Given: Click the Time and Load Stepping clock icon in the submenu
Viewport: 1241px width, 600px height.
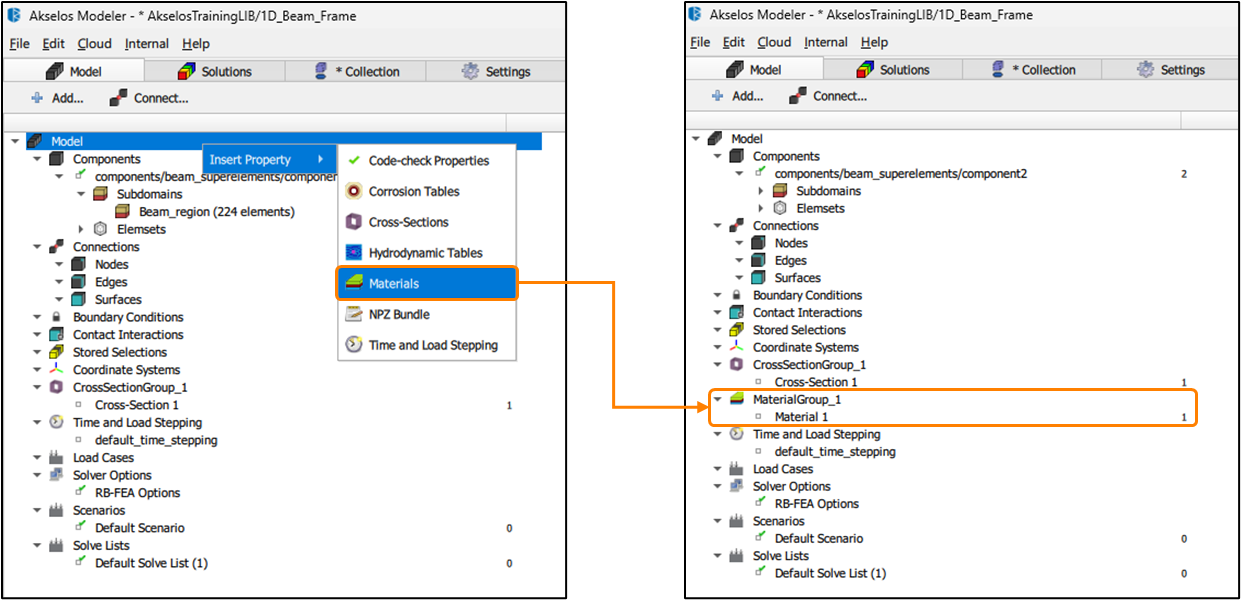Looking at the screenshot, I should (x=353, y=345).
